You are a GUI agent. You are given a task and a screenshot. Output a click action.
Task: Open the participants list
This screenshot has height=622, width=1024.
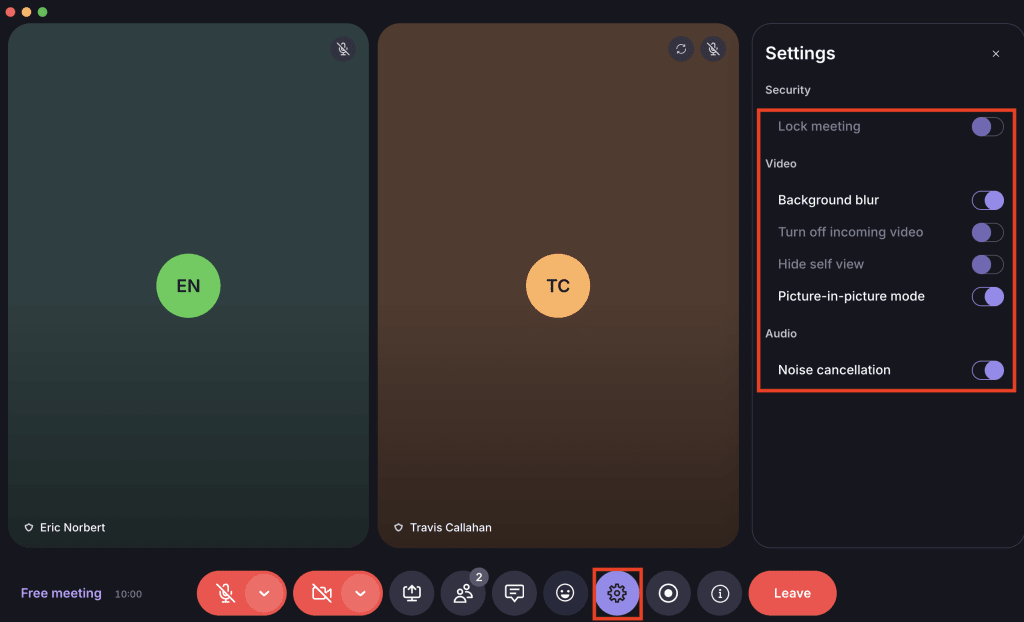click(463, 593)
